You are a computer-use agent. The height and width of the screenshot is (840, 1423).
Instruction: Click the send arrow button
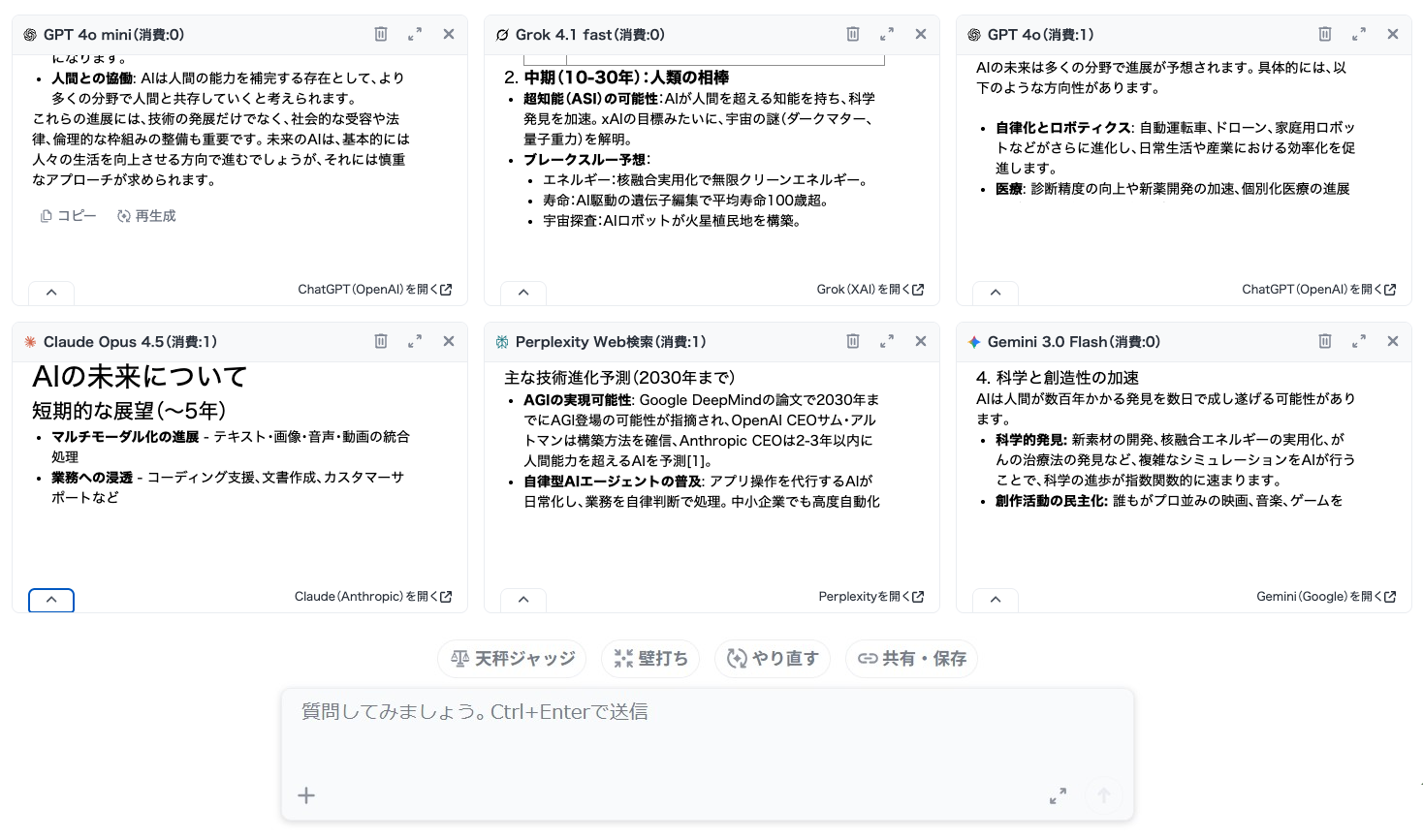tap(1103, 795)
